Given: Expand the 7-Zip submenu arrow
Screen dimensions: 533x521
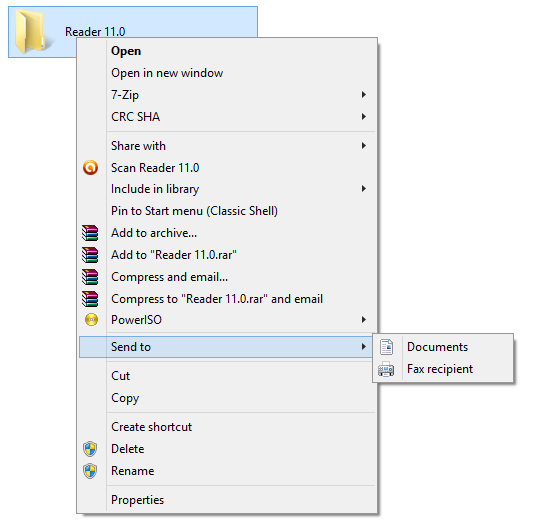Looking at the screenshot, I should pos(364,94).
